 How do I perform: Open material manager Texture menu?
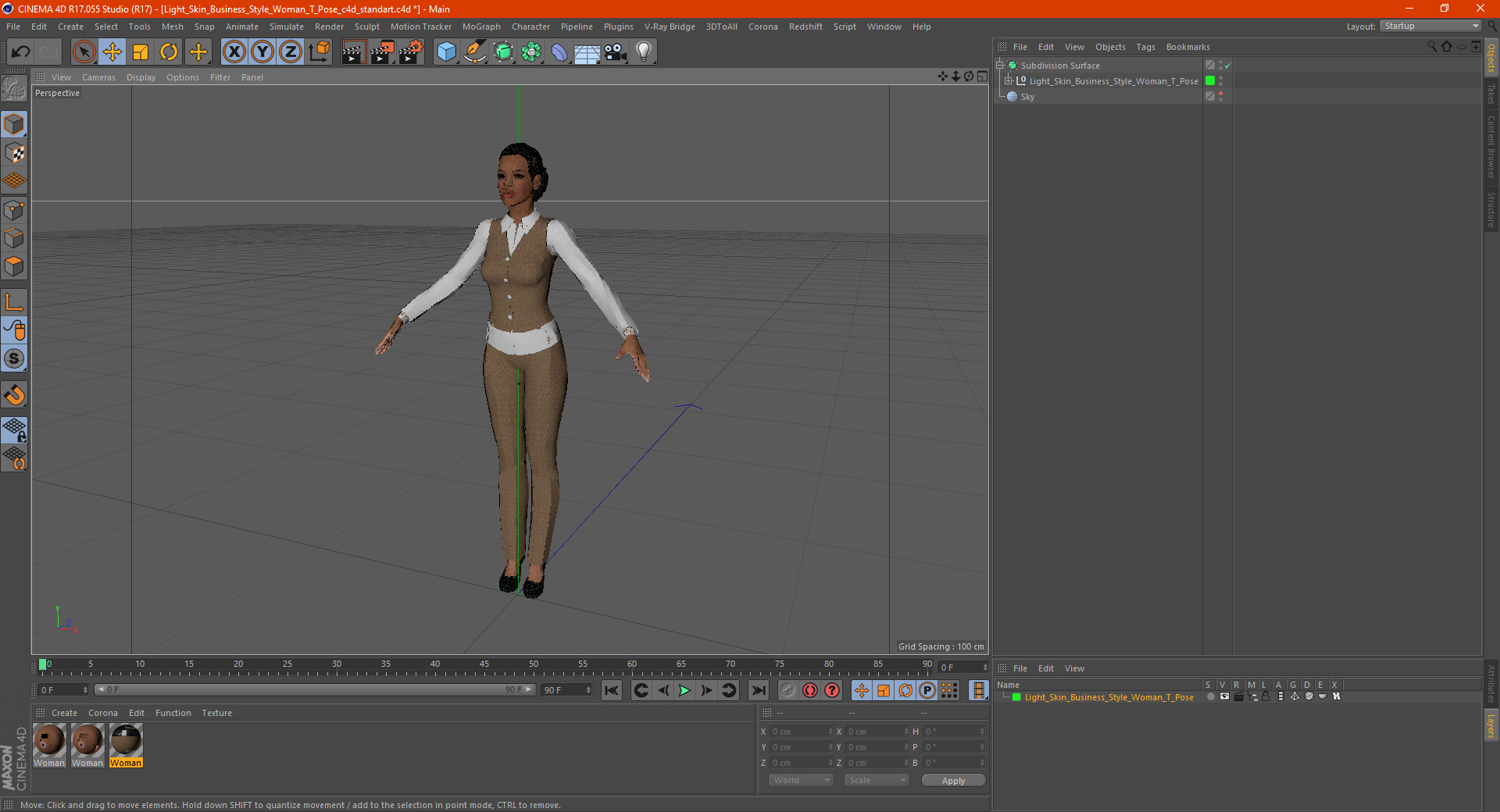pyautogui.click(x=216, y=713)
